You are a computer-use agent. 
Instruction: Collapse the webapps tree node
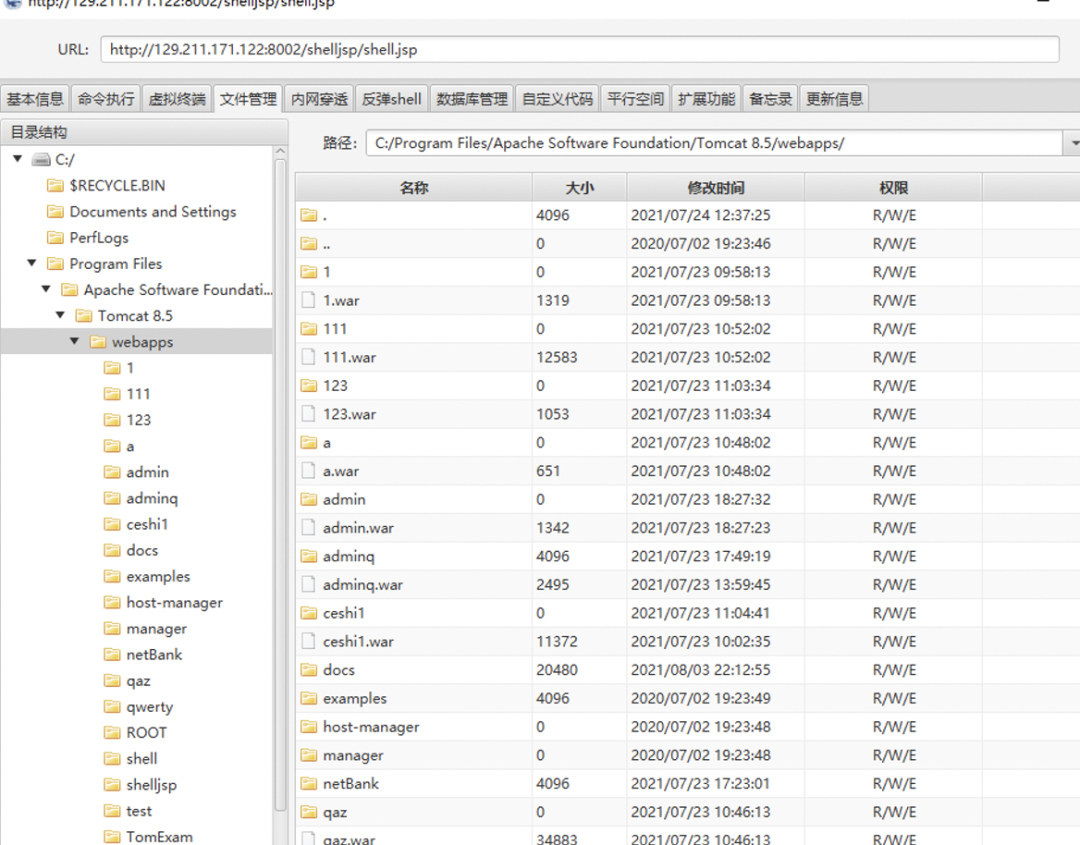[x=74, y=342]
